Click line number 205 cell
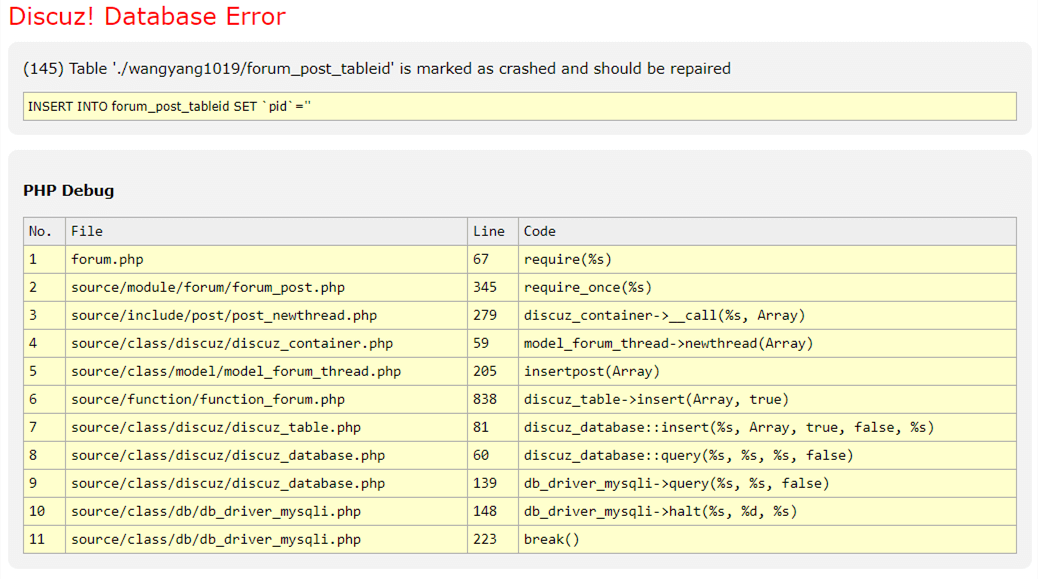Screen dimensions: 1038x579 tap(493, 371)
